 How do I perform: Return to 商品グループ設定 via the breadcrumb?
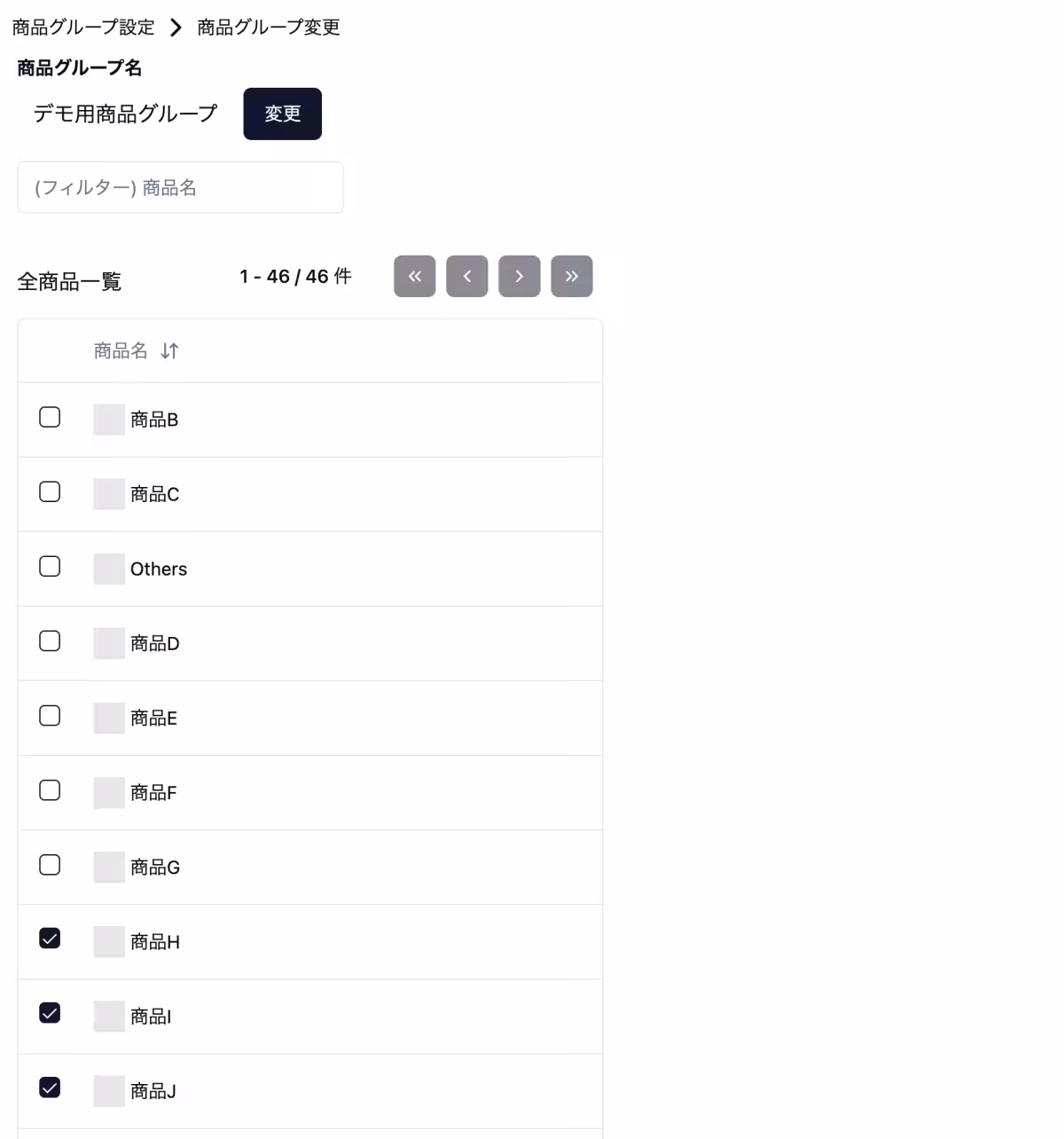(x=82, y=27)
